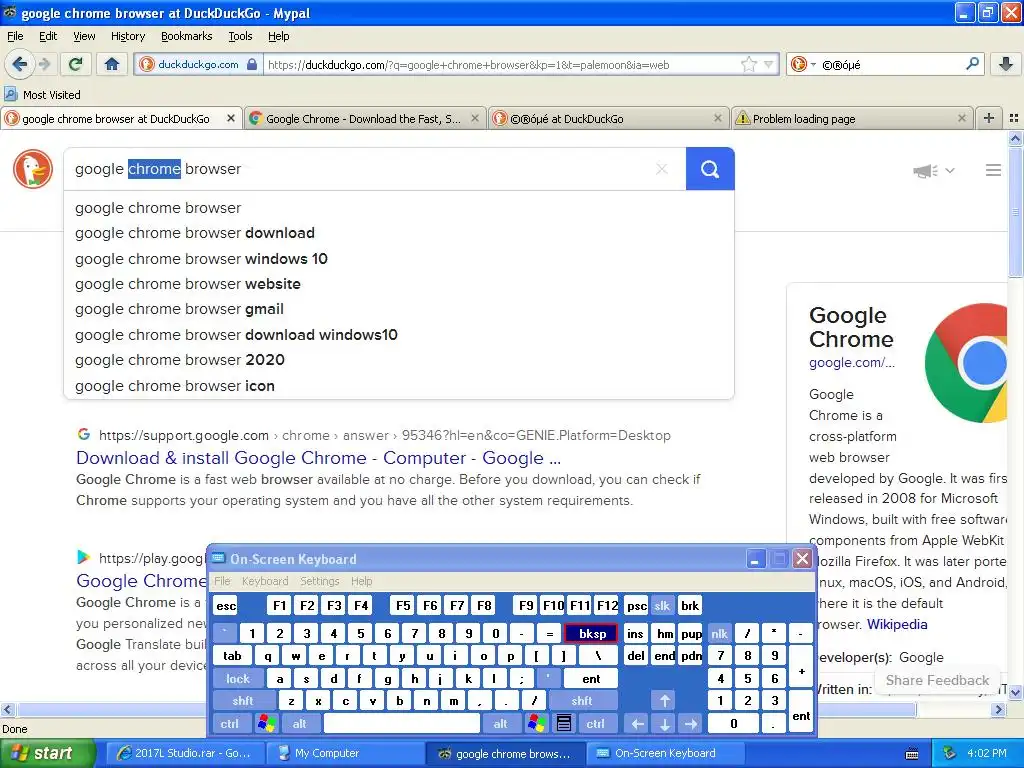Toggle the left alt key
Viewport: 1024px width, 768px height.
[299, 724]
